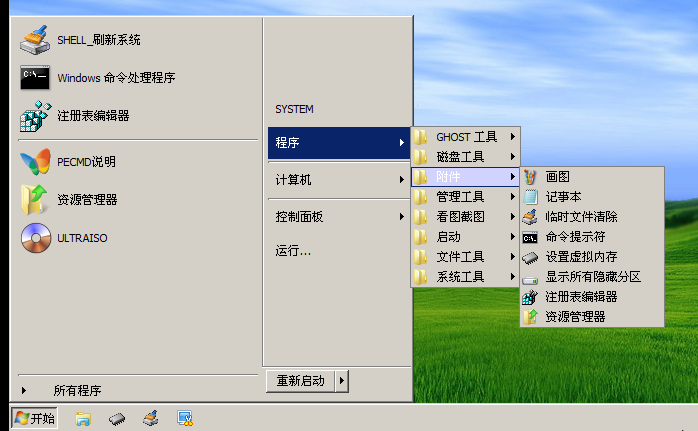Expand the 磁盘工具 submenu arrow

point(513,157)
